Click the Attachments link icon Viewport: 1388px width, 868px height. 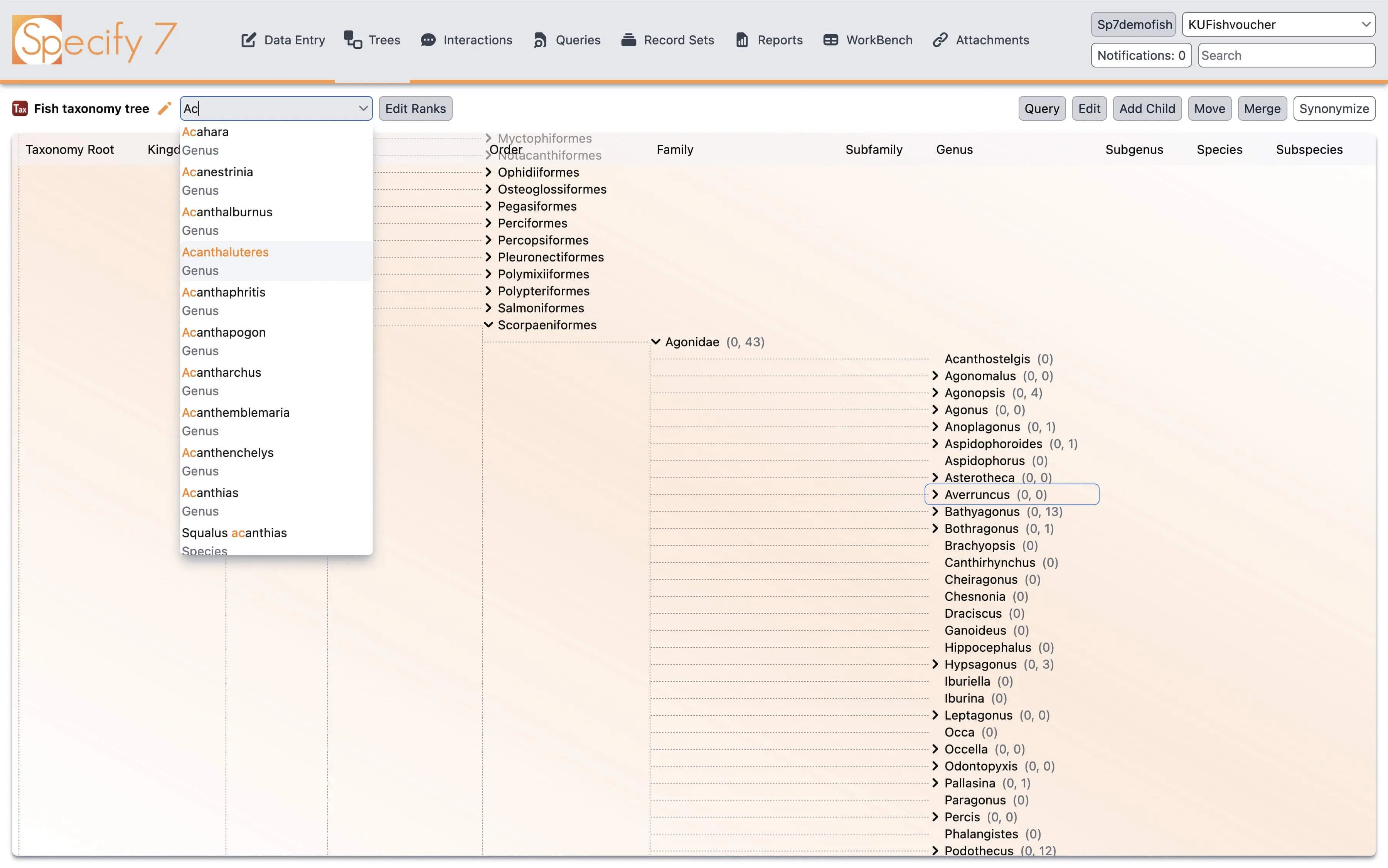940,40
